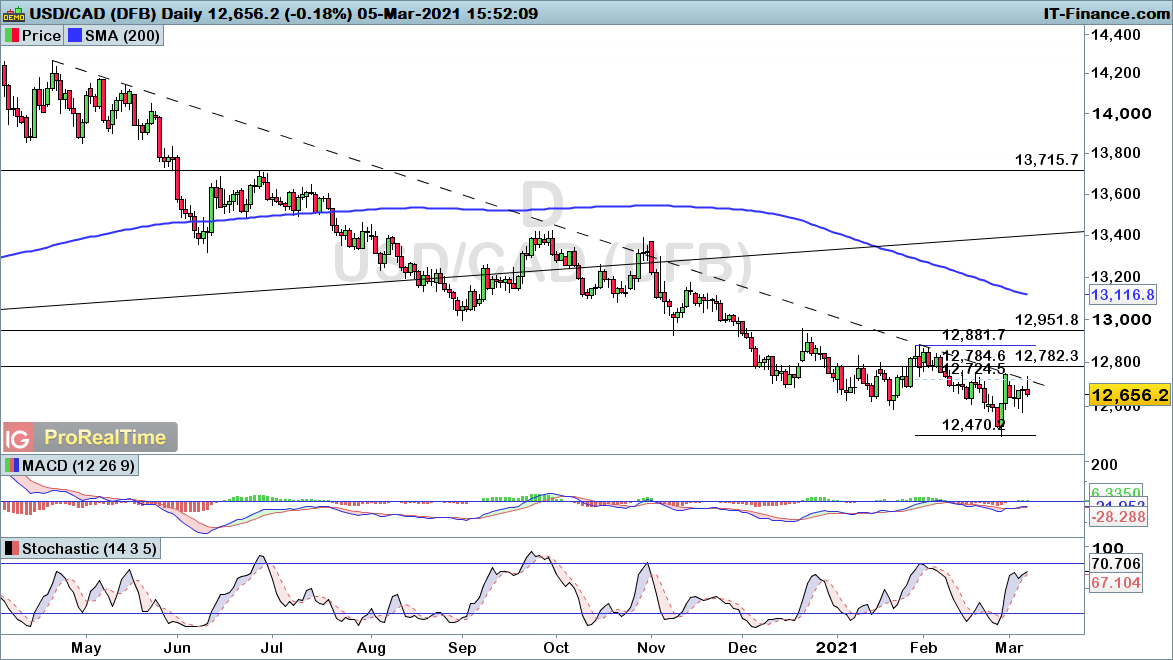Click the IG logo in the watermark
The height and width of the screenshot is (660, 1173).
[17, 438]
